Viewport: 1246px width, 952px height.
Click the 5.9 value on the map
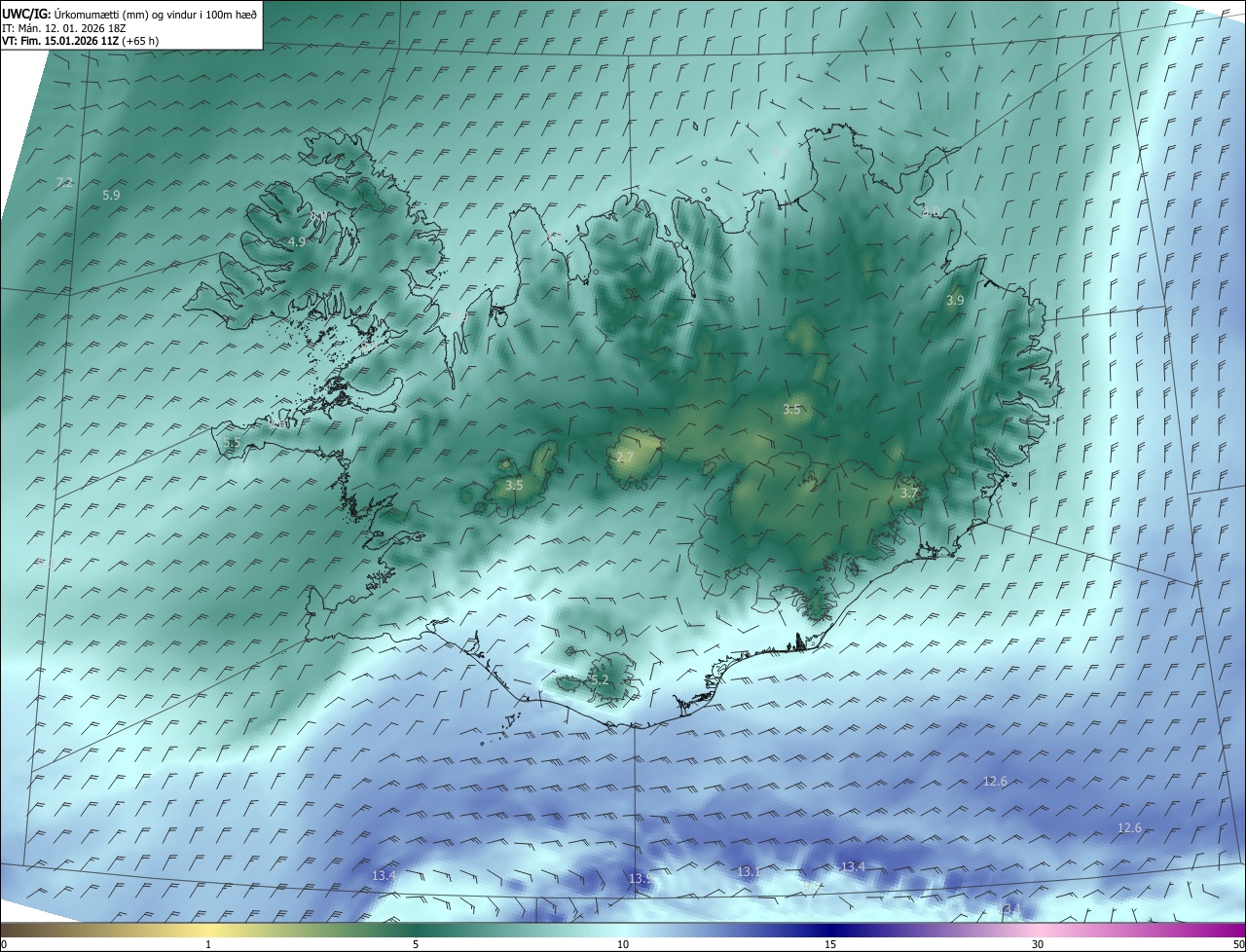pos(111,196)
